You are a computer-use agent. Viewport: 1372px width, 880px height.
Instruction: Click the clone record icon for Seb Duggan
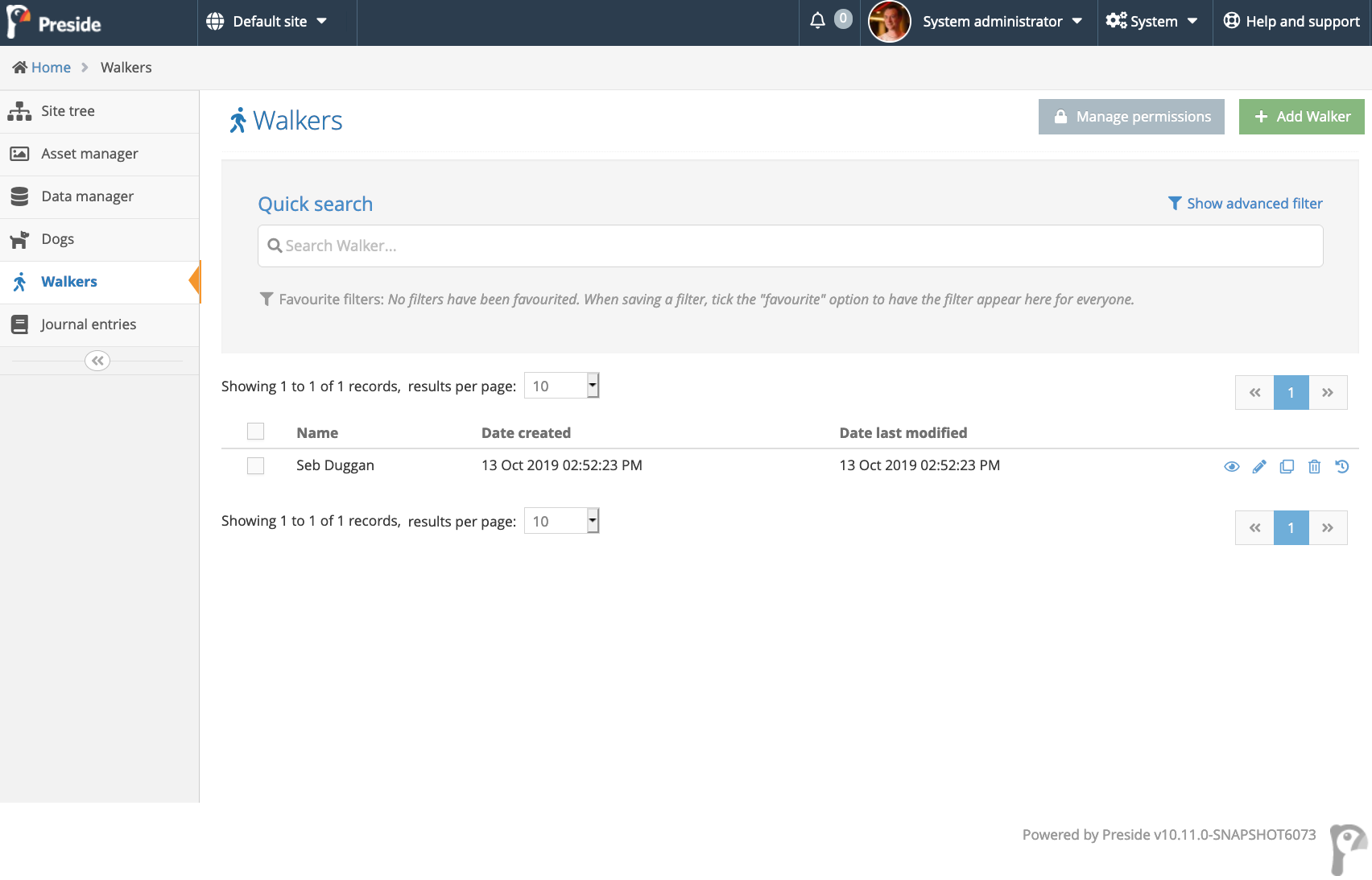click(x=1287, y=467)
